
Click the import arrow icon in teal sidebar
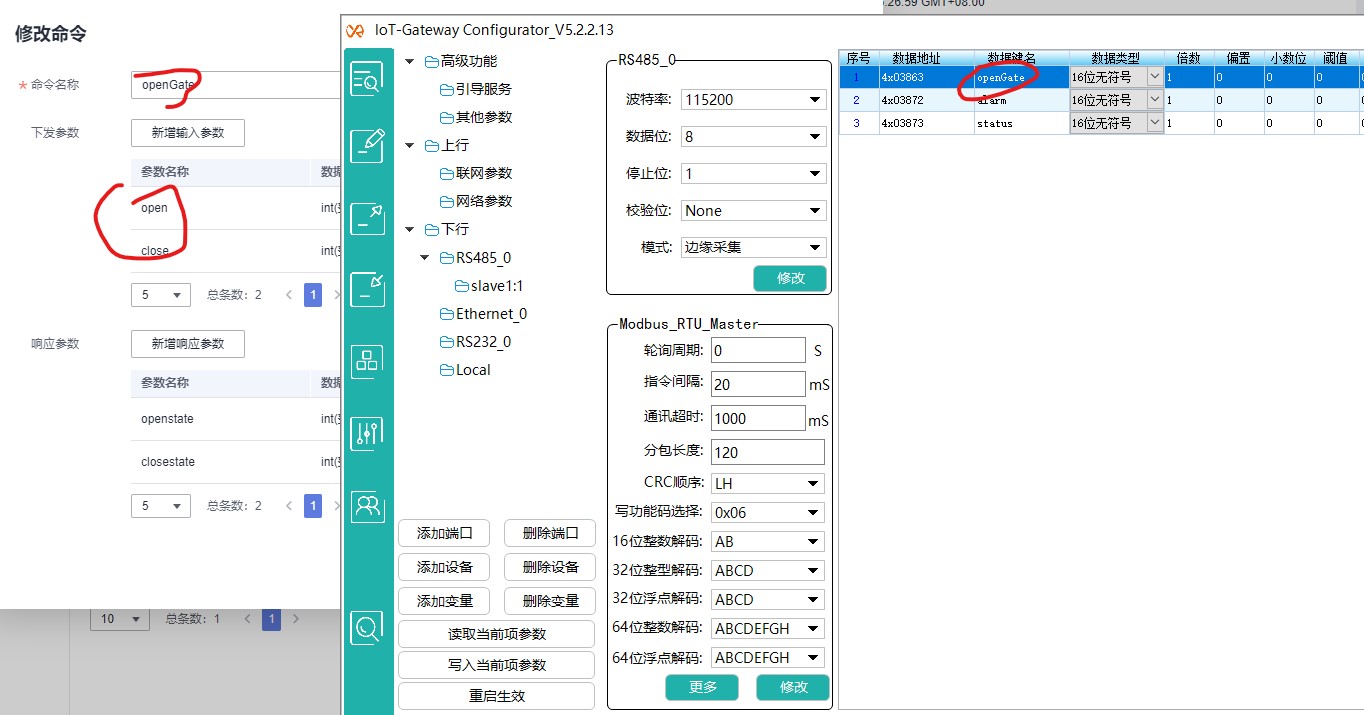[367, 290]
